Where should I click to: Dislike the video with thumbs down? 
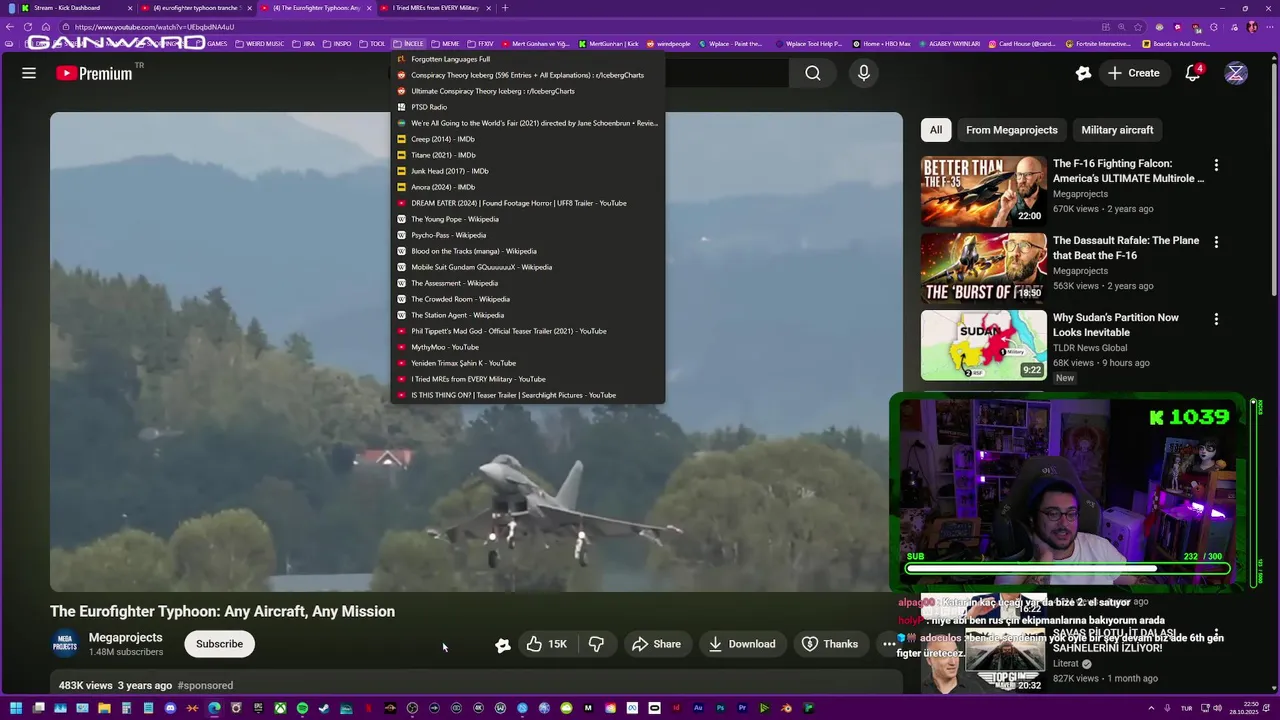(x=596, y=644)
